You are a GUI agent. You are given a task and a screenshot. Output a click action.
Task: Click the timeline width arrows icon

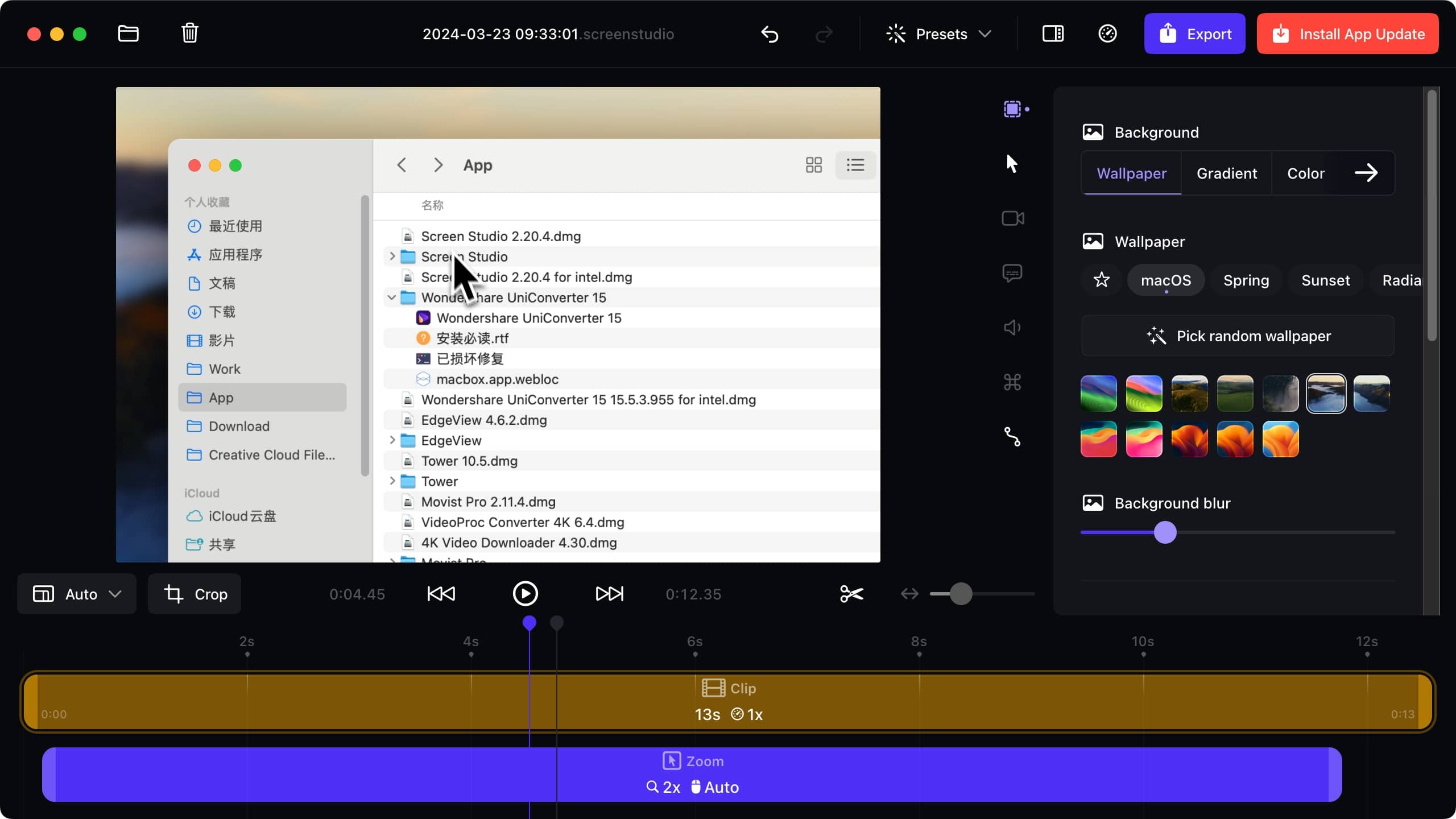(x=909, y=594)
